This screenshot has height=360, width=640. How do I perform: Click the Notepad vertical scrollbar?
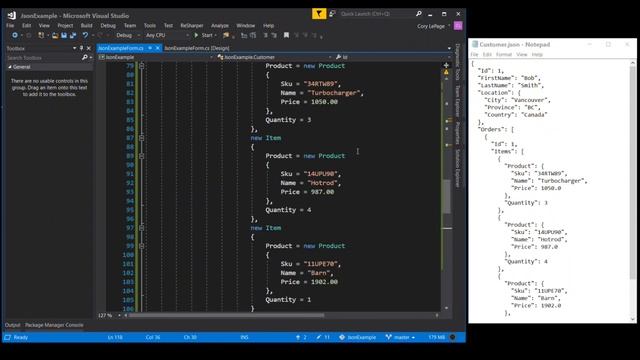click(633, 191)
